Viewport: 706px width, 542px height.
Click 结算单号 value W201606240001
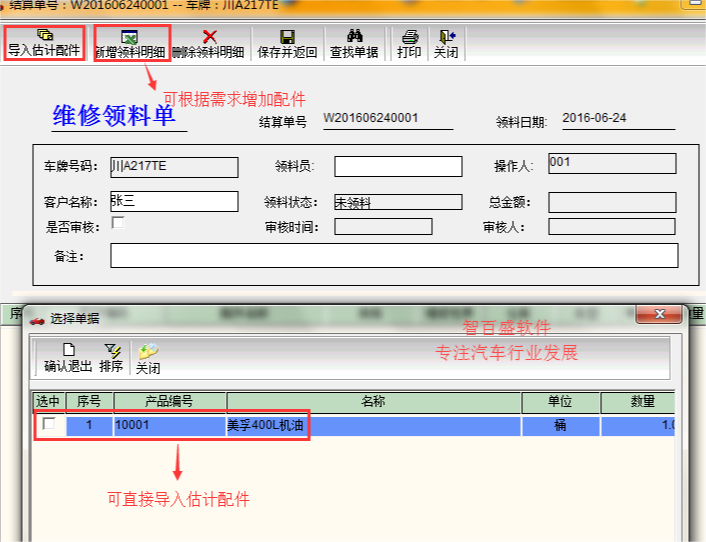click(371, 118)
